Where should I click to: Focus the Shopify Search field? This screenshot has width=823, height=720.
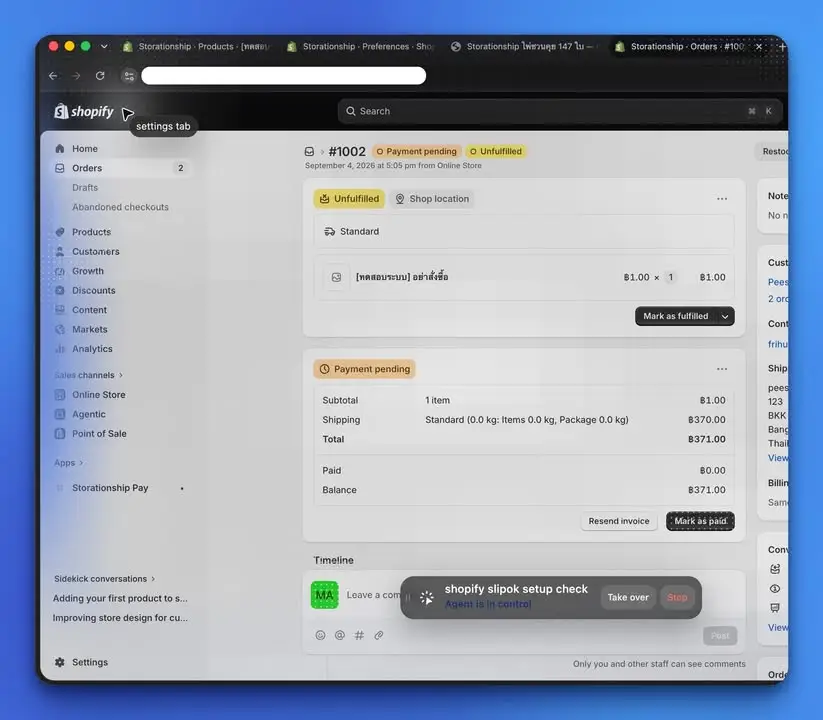(560, 111)
